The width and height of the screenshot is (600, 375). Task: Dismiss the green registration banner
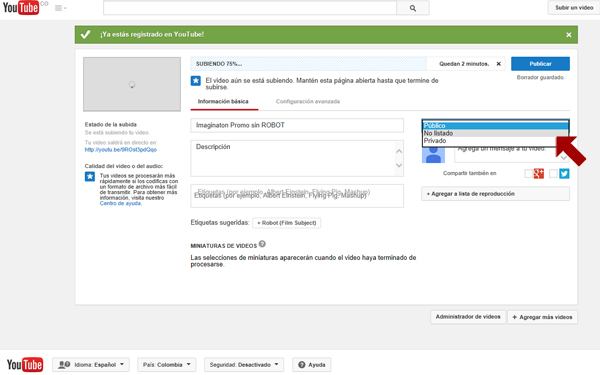[569, 35]
